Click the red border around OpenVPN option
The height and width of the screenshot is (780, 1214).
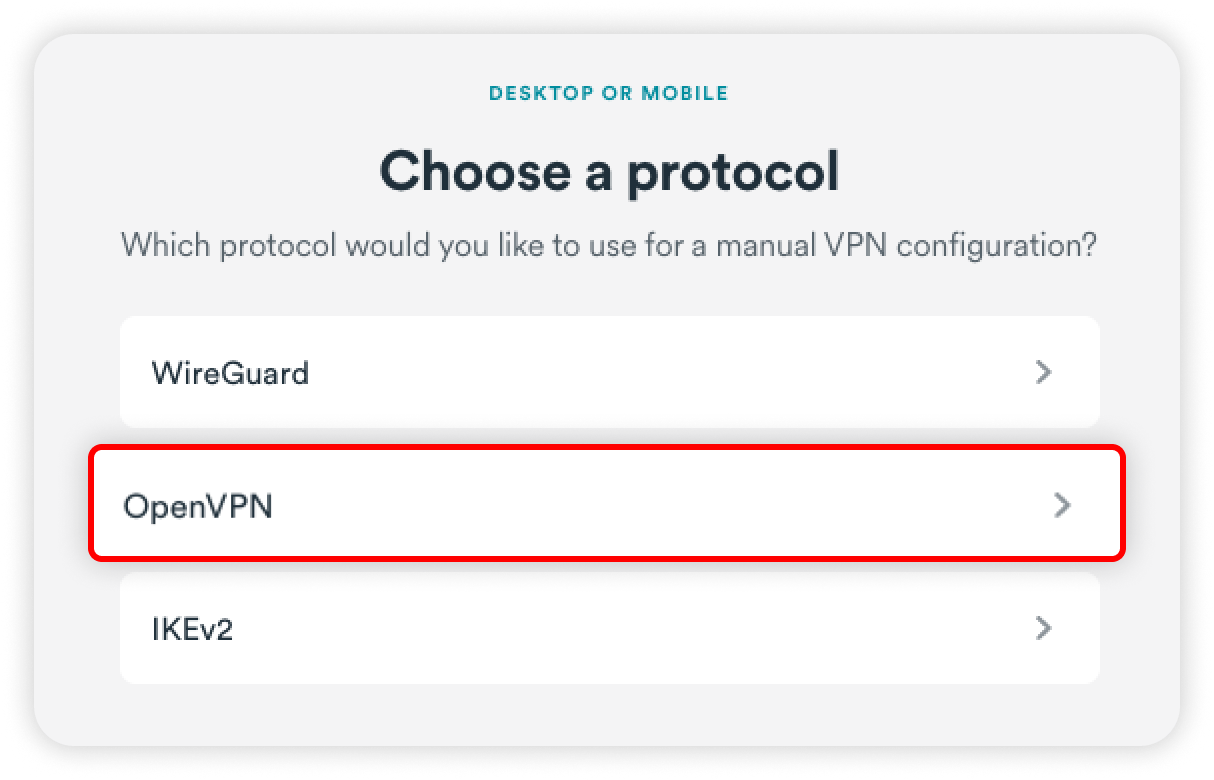[x=608, y=448]
